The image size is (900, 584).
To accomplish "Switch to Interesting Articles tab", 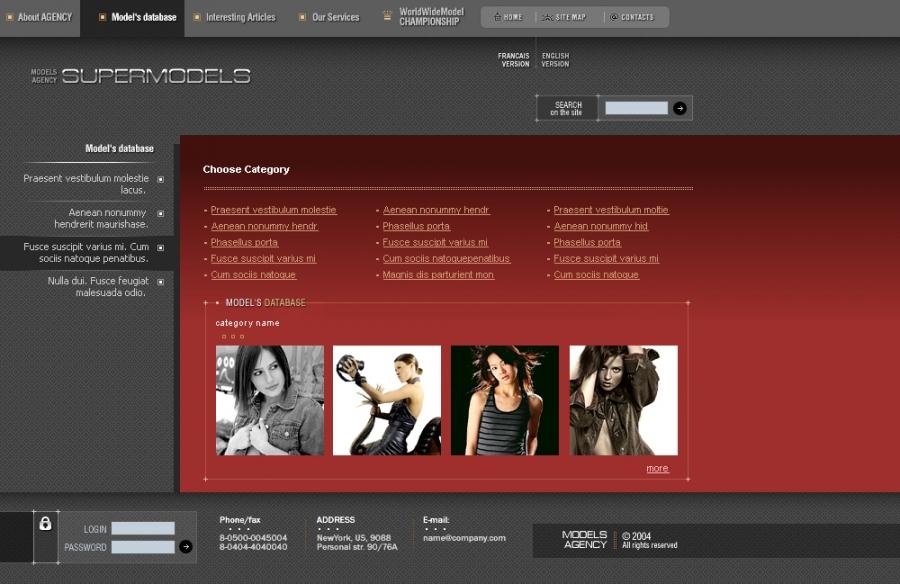I will click(240, 17).
